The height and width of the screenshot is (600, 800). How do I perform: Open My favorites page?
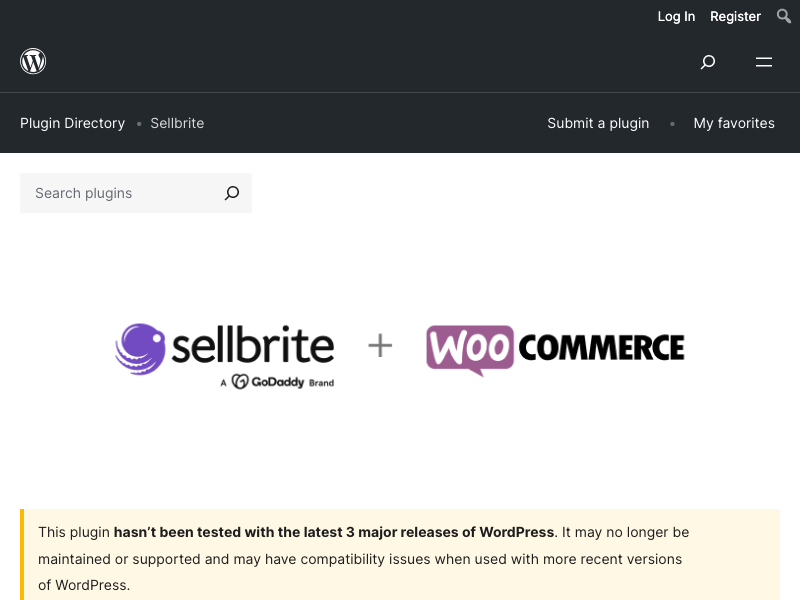(x=734, y=123)
